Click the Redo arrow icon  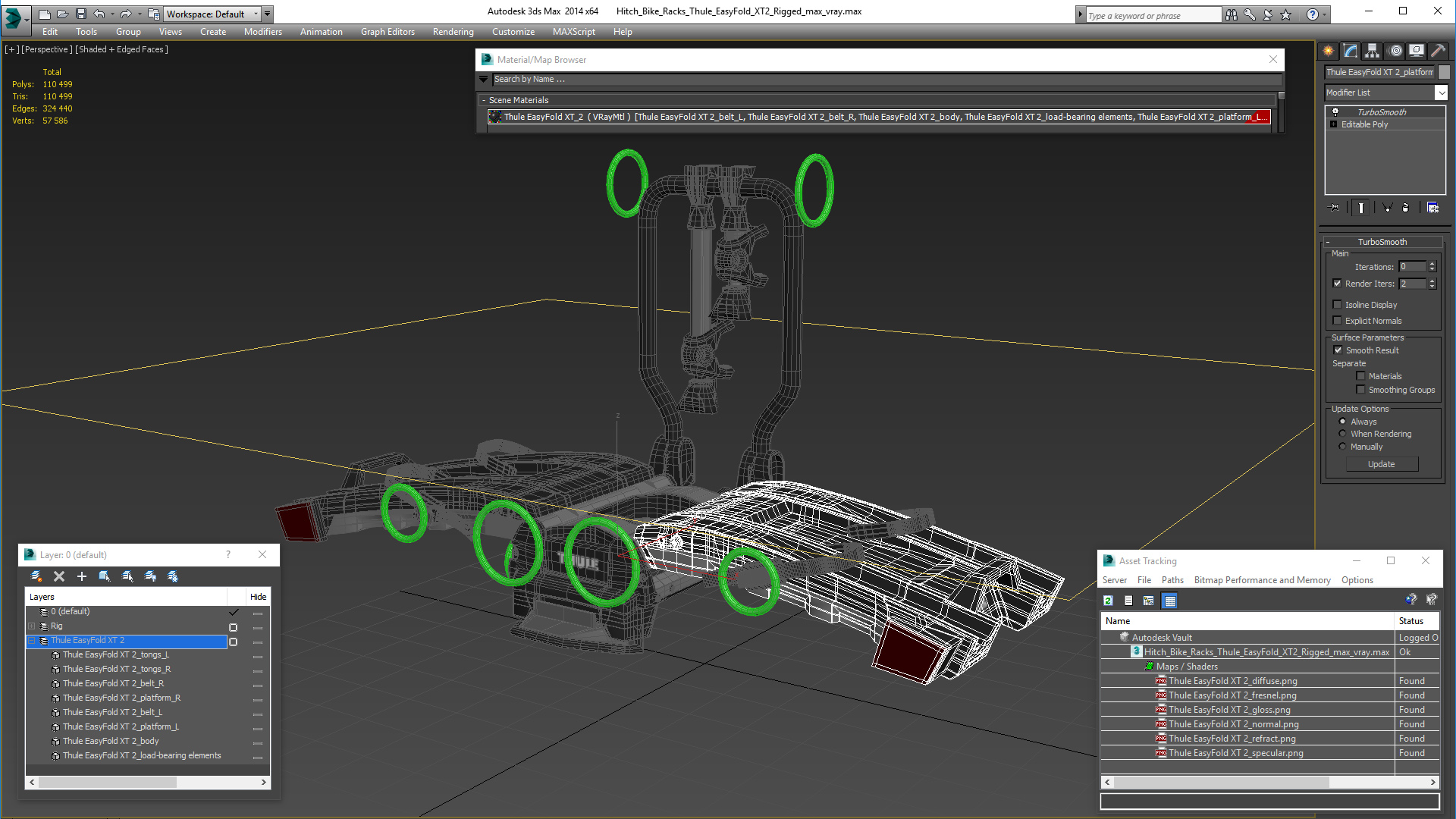126,14
